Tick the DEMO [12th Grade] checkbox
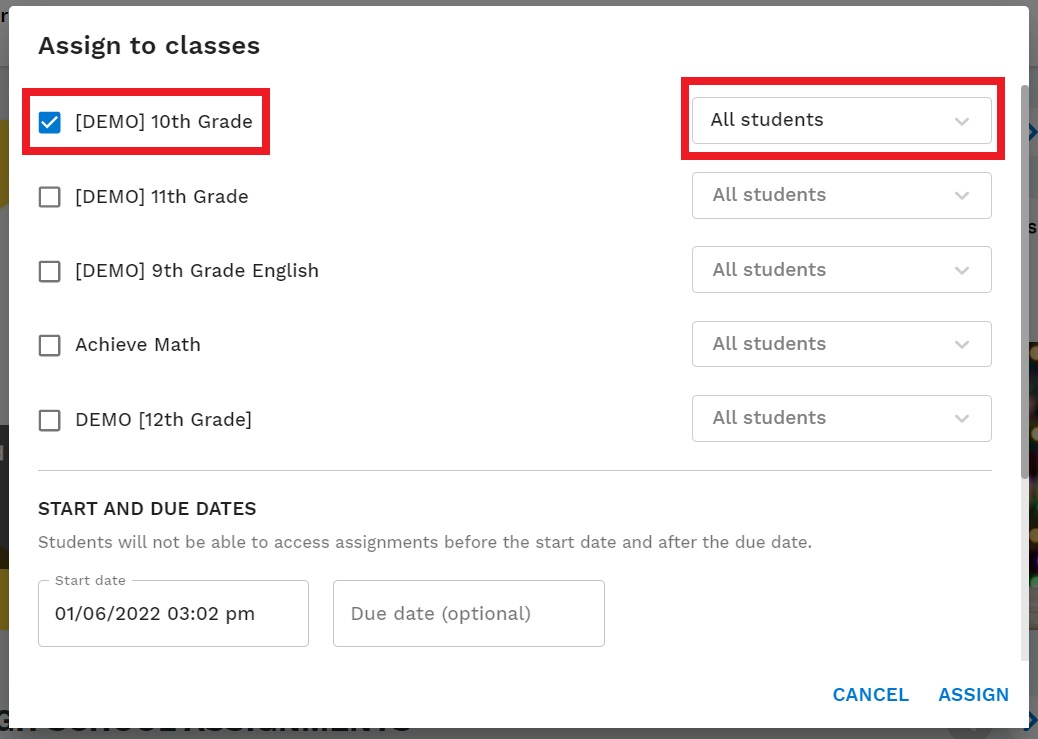Screen dimensions: 1038x739 click(50, 420)
